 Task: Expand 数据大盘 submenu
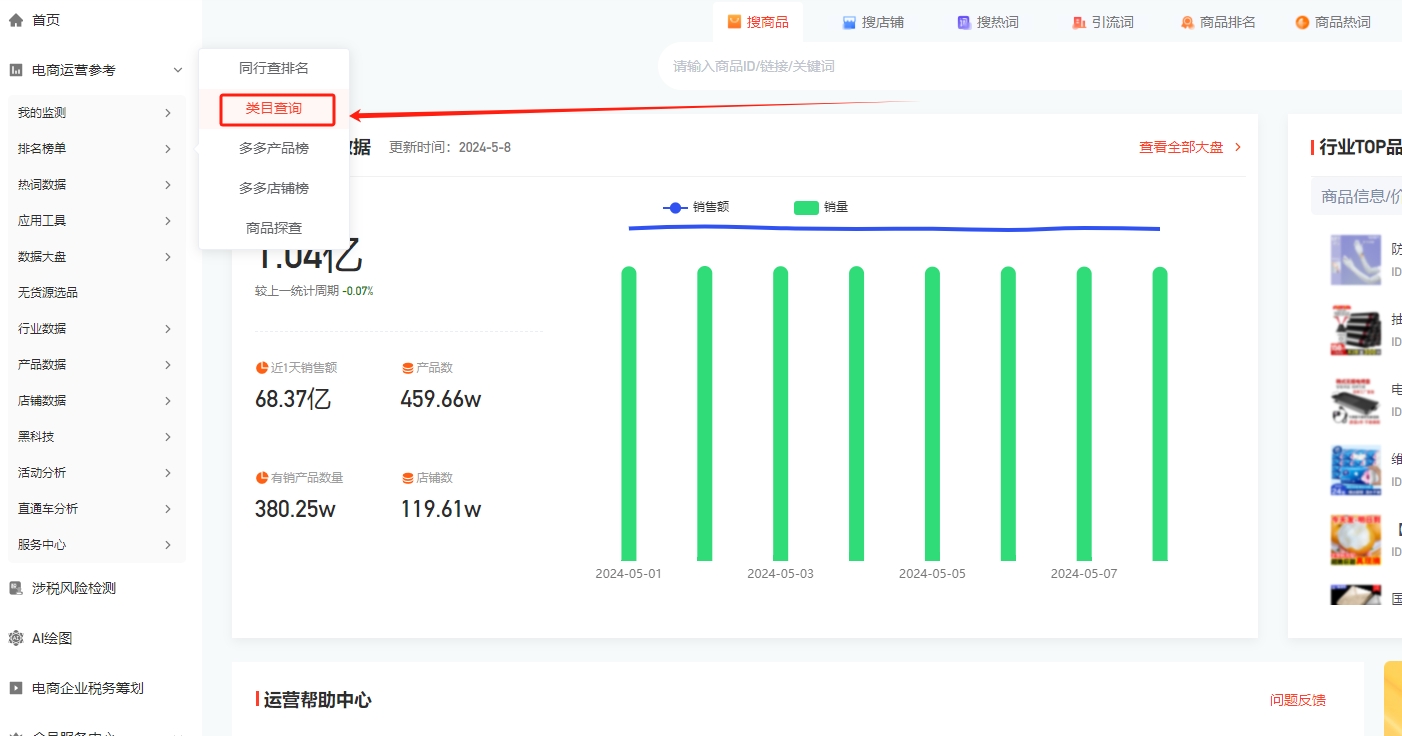[x=168, y=257]
